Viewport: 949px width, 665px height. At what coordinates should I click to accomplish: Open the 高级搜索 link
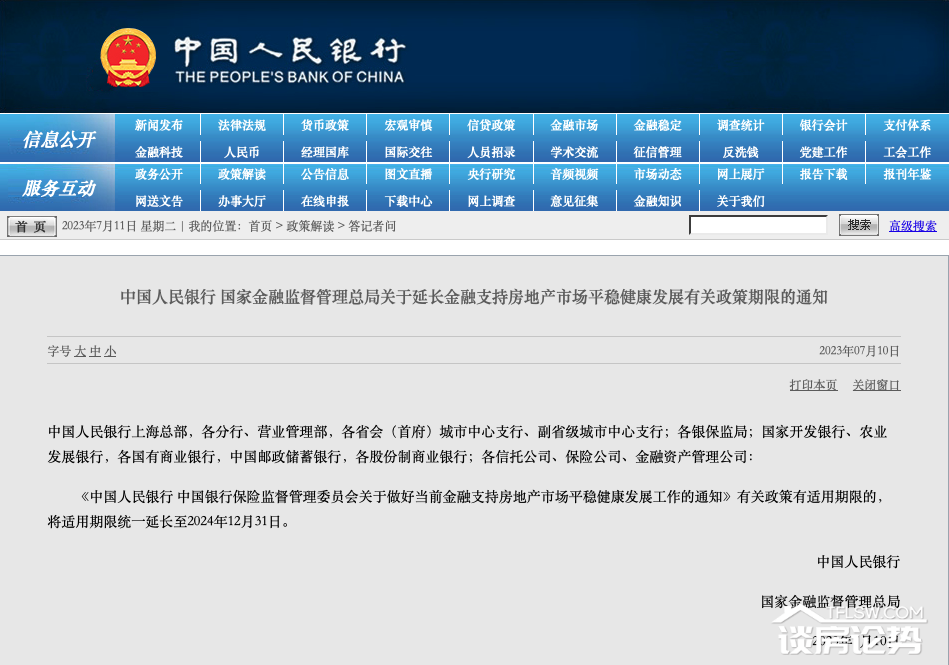pos(913,226)
